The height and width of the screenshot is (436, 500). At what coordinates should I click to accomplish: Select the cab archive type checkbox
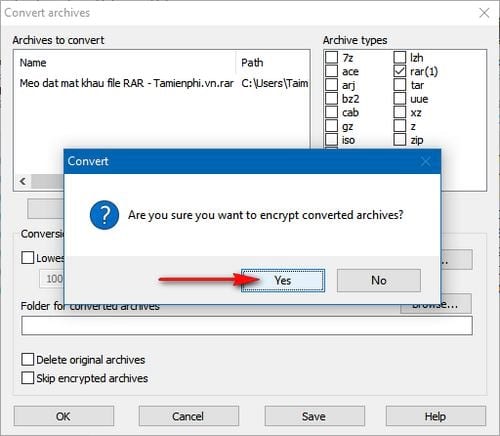tap(331, 112)
